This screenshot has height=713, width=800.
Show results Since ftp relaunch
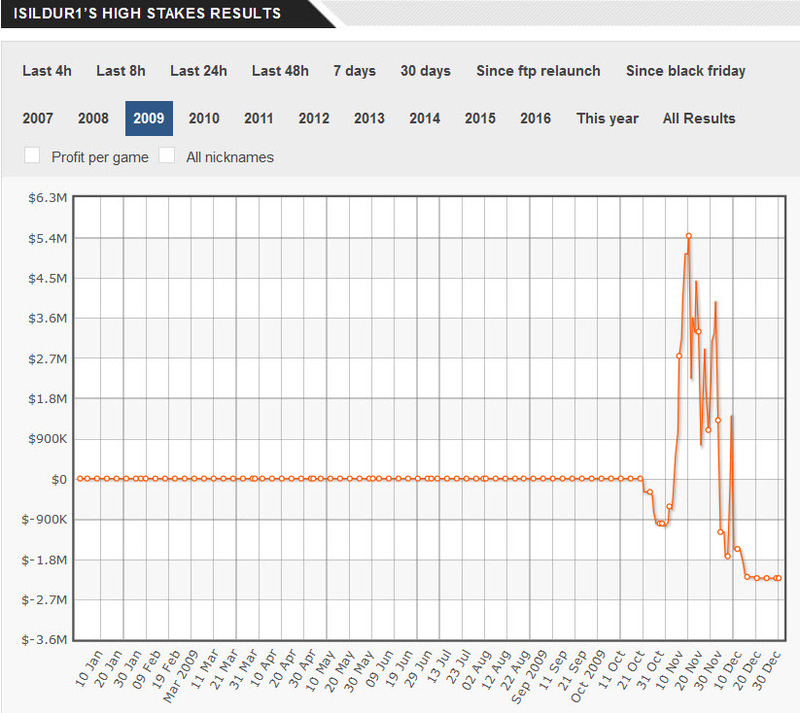538,71
